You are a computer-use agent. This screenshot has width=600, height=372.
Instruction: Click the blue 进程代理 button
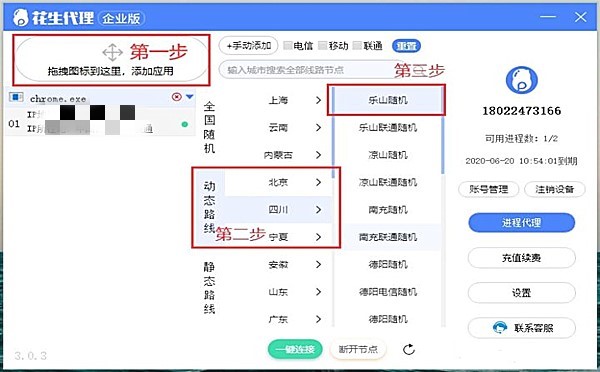click(x=522, y=222)
